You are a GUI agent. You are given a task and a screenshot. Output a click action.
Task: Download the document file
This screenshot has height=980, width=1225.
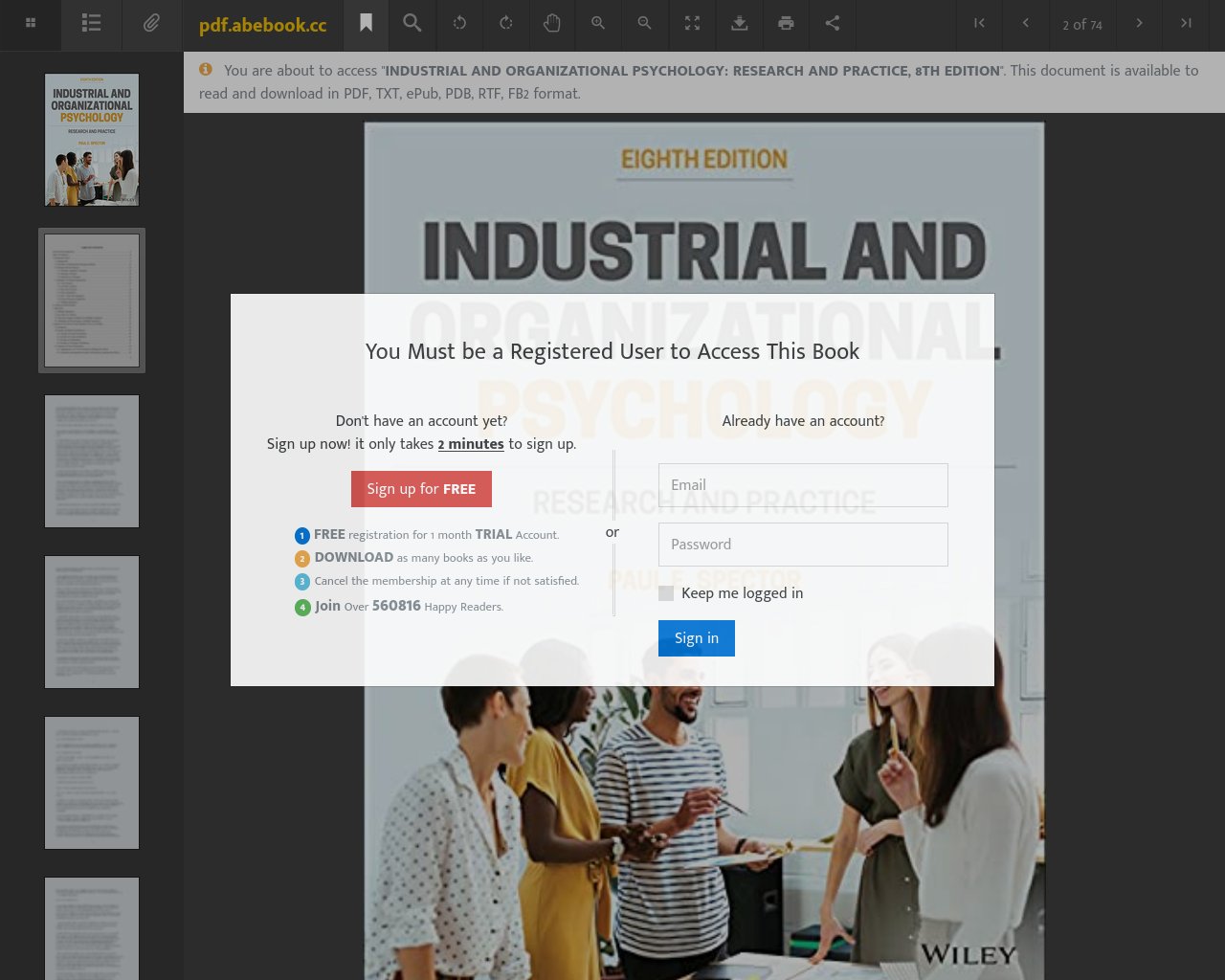[x=739, y=23]
